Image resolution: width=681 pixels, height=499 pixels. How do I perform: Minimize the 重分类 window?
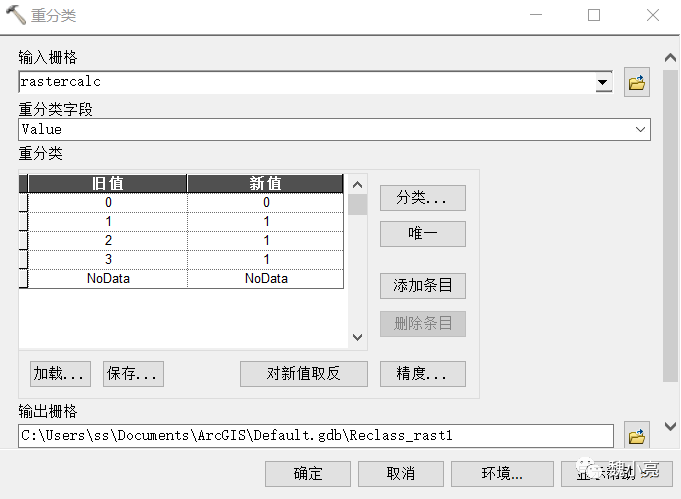pos(536,15)
